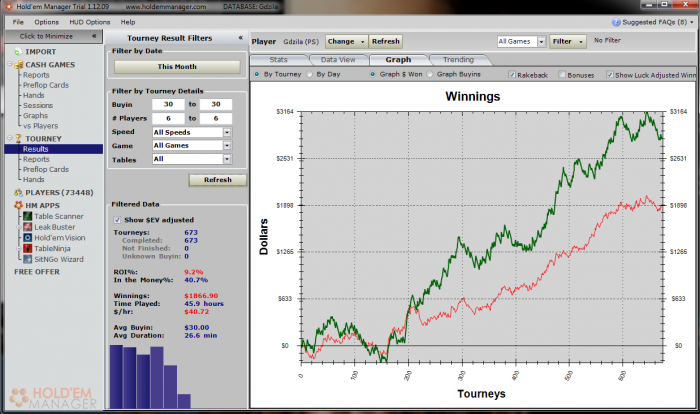700x414 pixels.
Task: Enable the Bonuses checkbox
Action: (x=562, y=75)
